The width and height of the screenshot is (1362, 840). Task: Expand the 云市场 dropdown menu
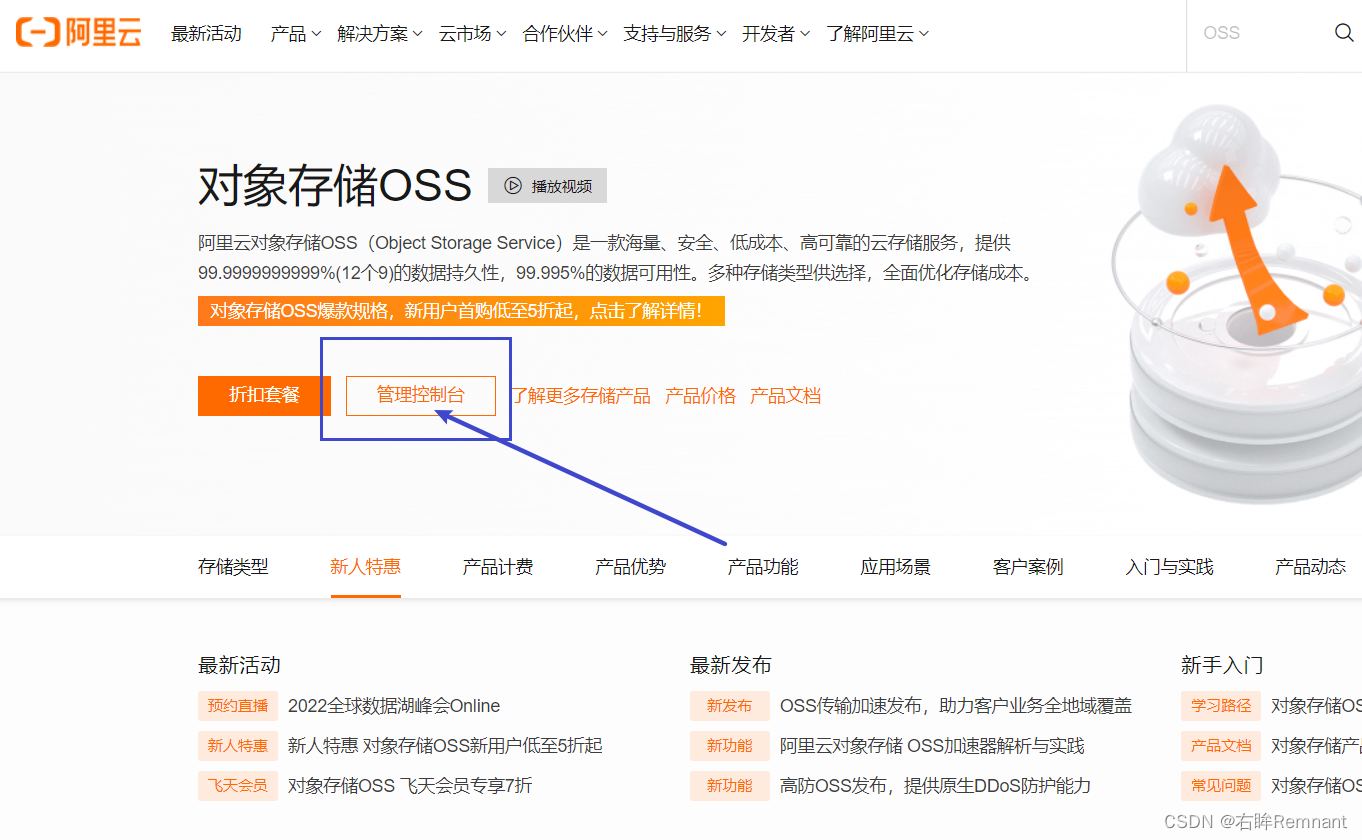click(473, 34)
